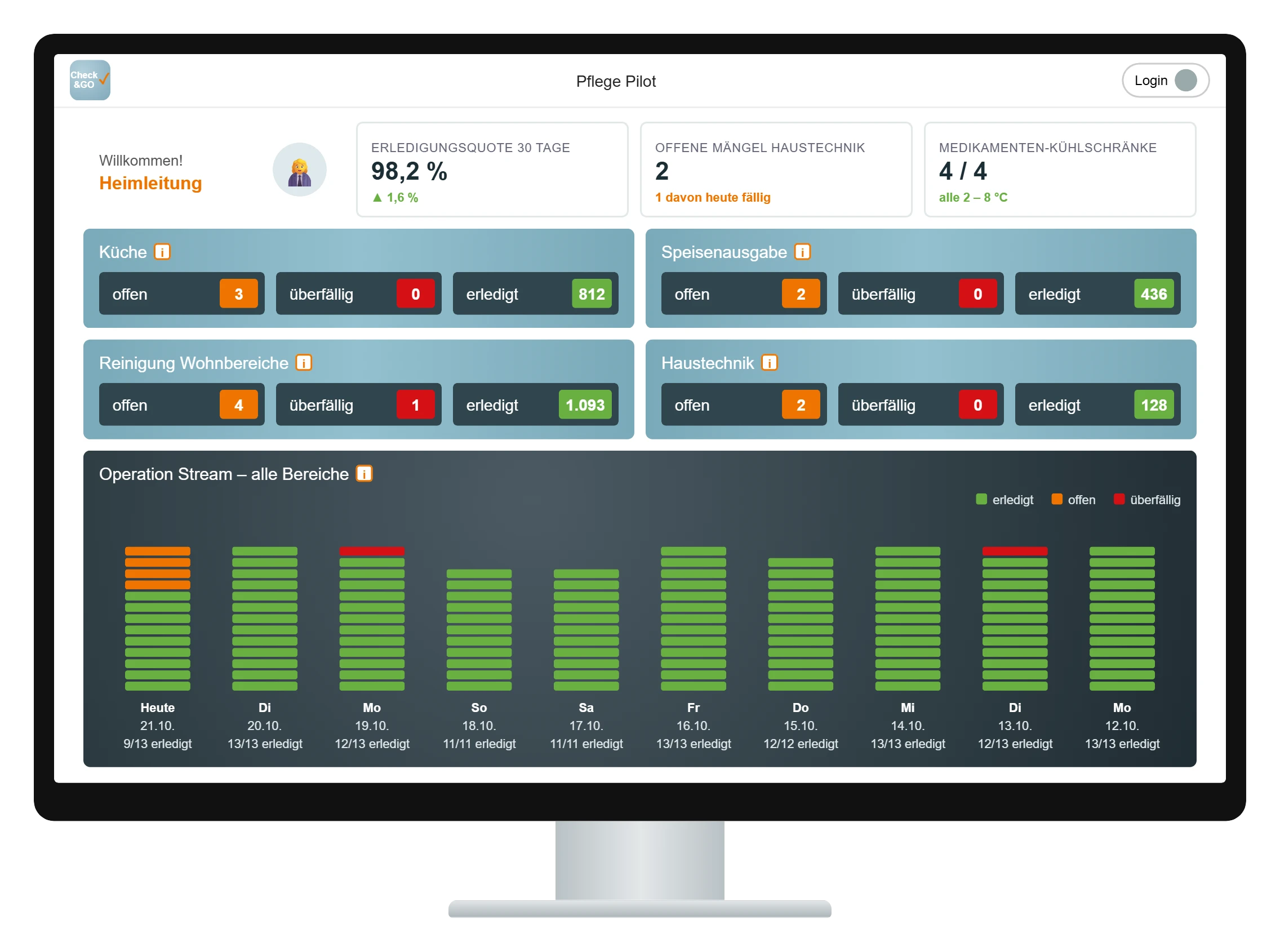Click the '12/12 erledigt' label

tap(801, 744)
